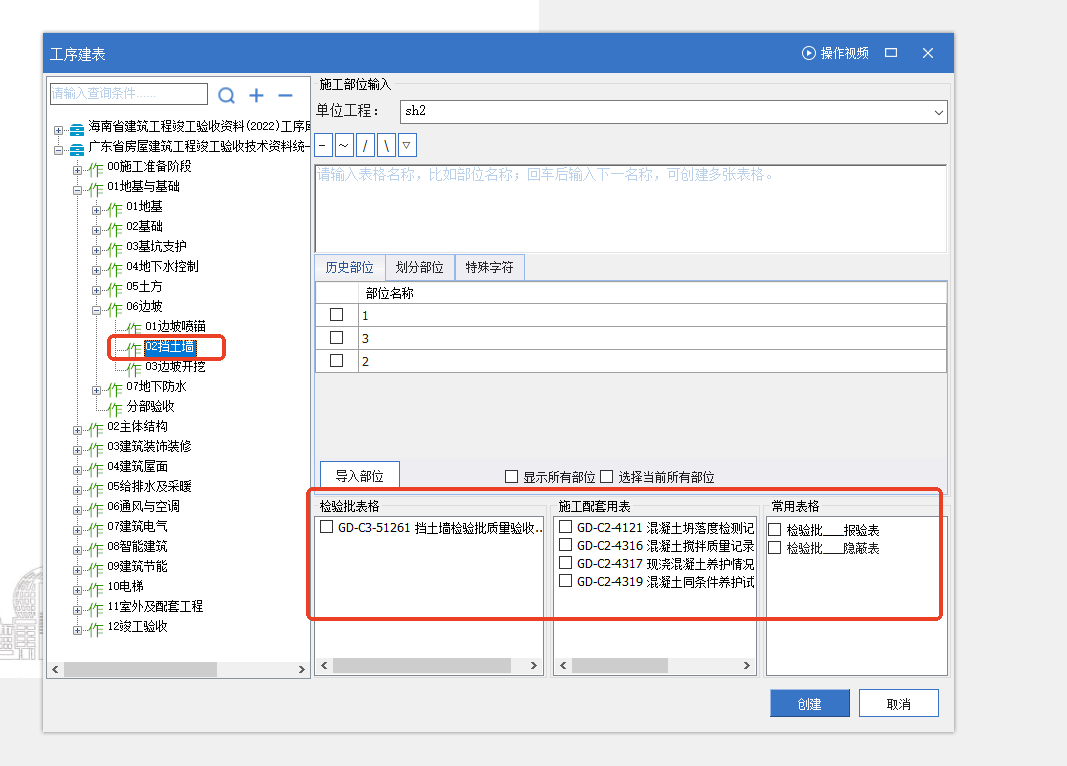Image resolution: width=1067 pixels, height=766 pixels.
Task: Click the 导入部位 button
Action: pos(359,476)
